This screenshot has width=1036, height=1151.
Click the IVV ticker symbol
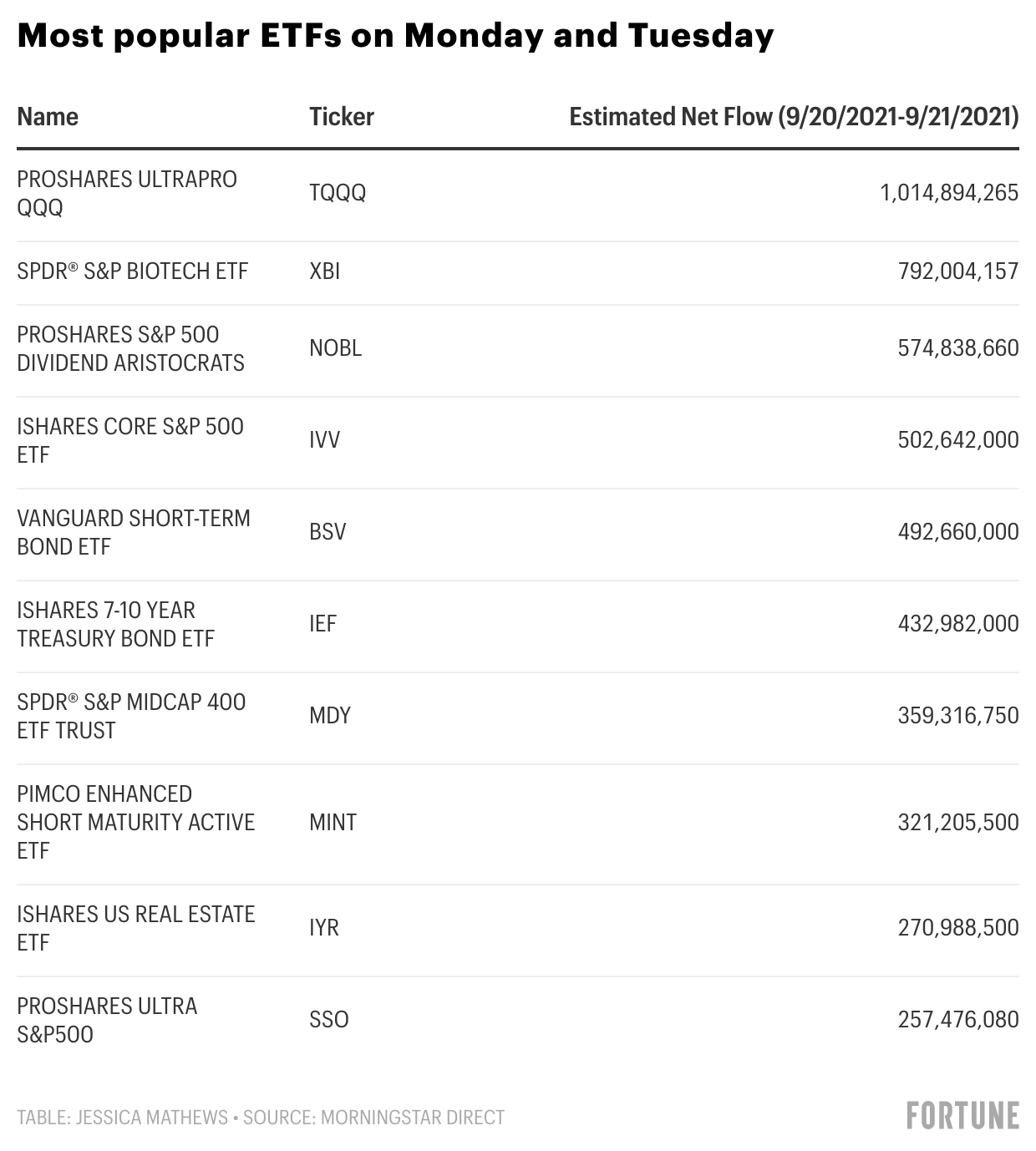(x=324, y=440)
